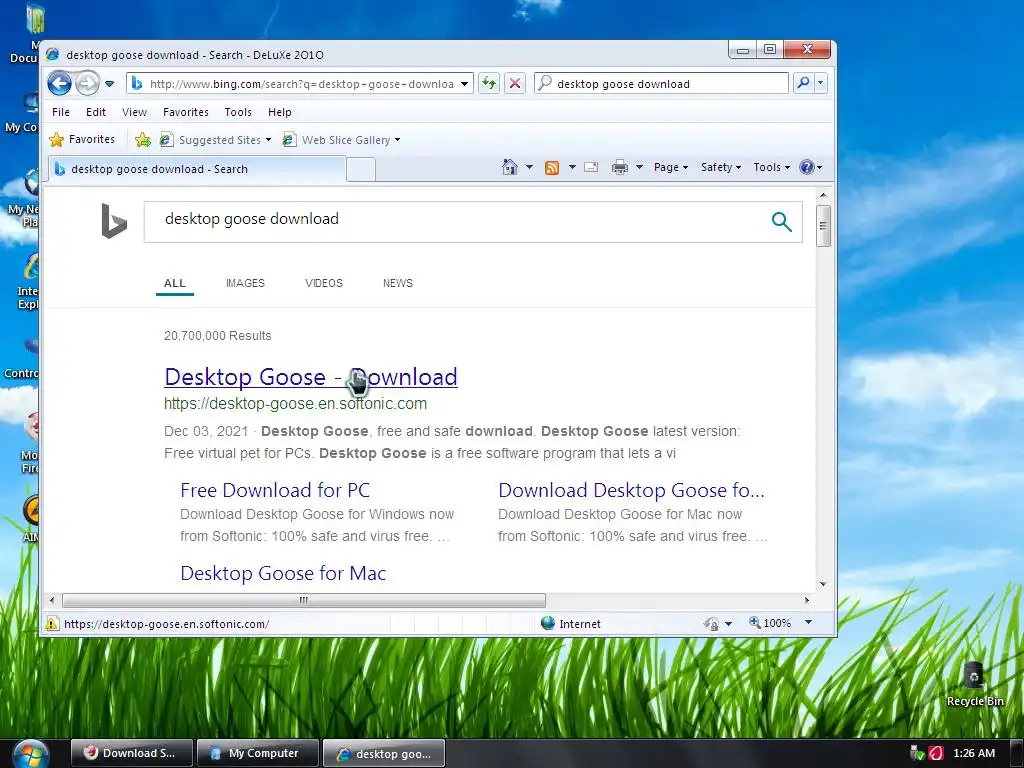This screenshot has height=768, width=1024.
Task: Open the Page command bar menu
Action: [671, 167]
